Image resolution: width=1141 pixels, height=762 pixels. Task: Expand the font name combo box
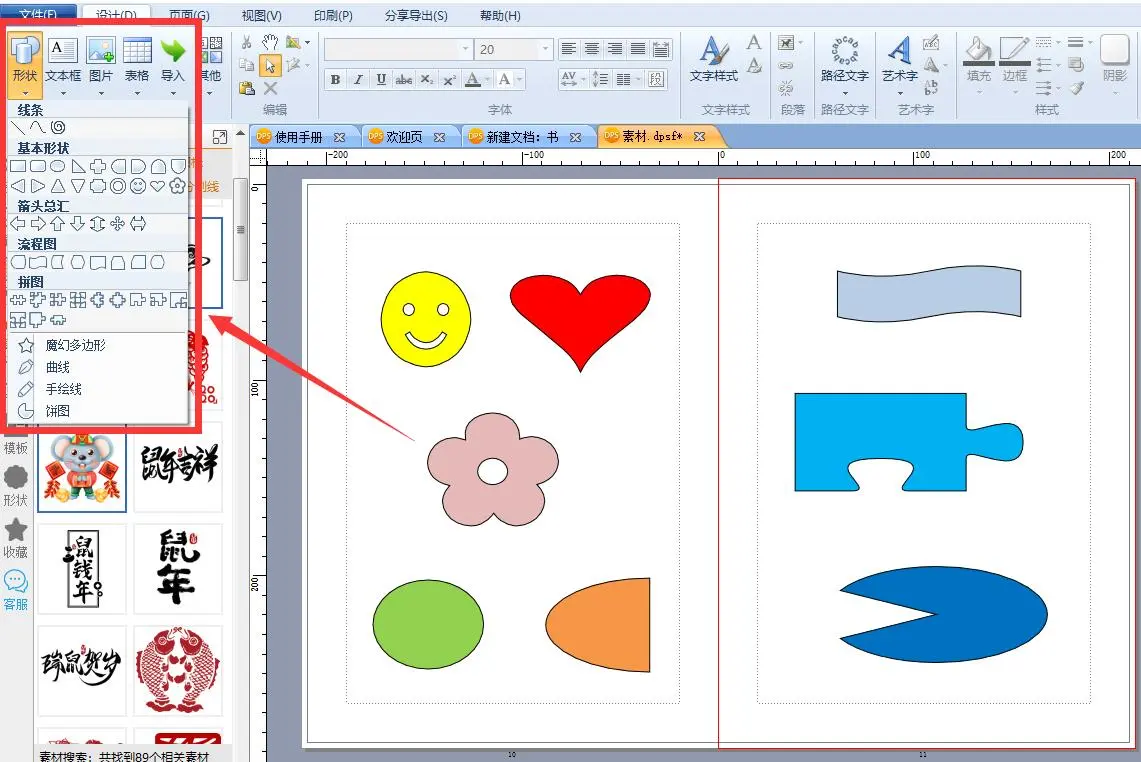coord(465,49)
